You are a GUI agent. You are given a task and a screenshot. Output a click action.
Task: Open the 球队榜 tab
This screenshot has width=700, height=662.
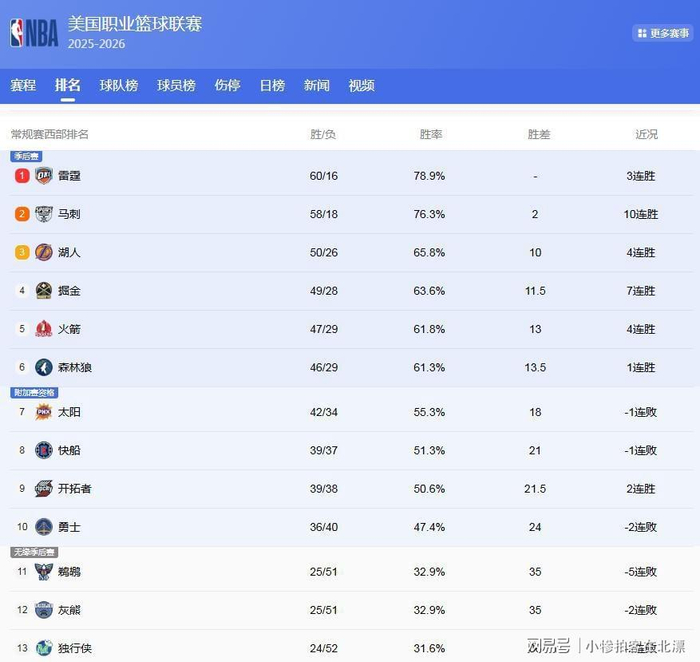(x=119, y=85)
